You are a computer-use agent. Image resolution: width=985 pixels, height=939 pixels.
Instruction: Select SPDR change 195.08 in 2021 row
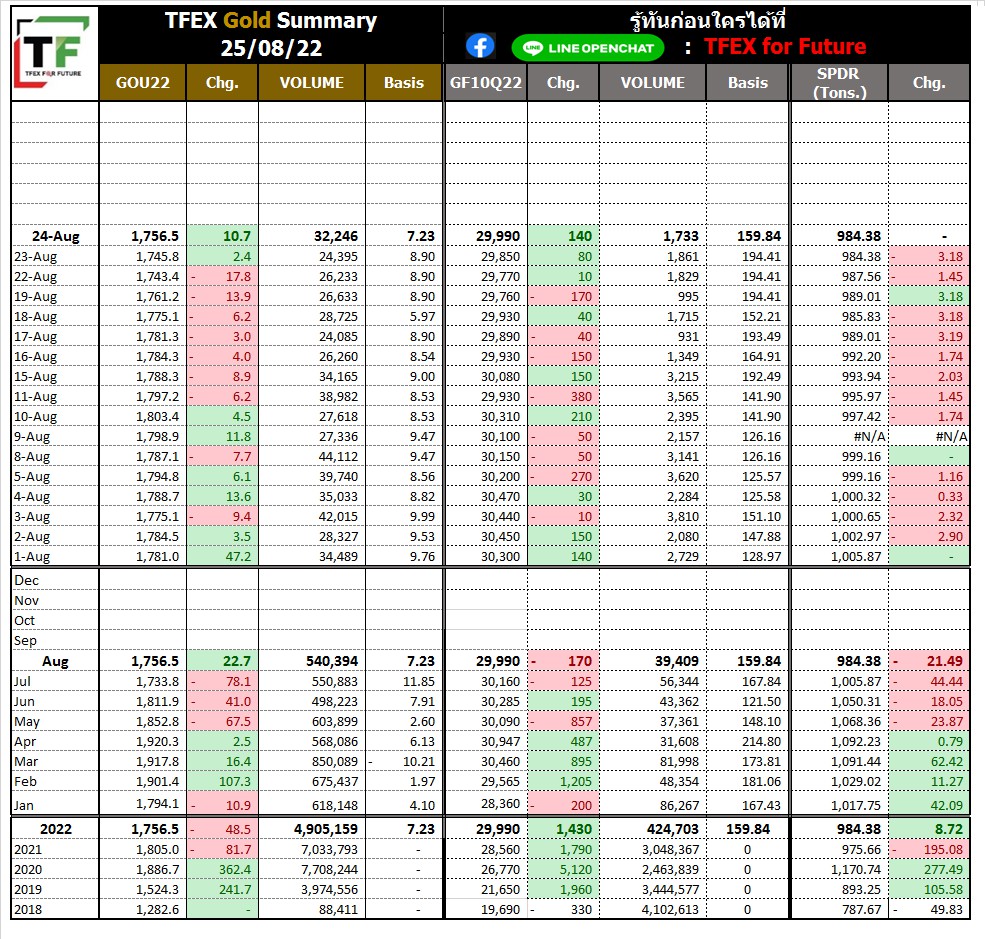click(944, 849)
